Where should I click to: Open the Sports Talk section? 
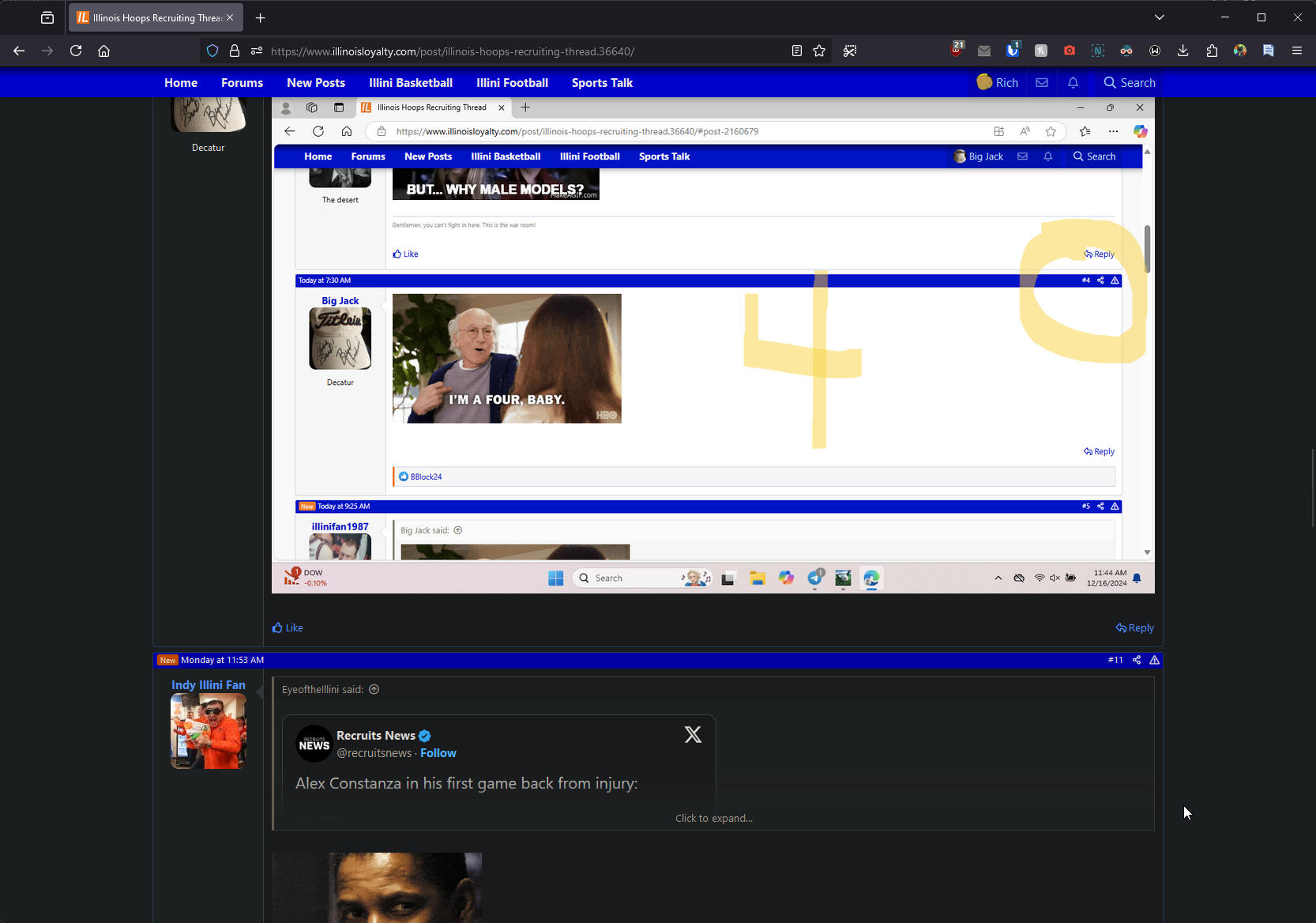[x=602, y=82]
